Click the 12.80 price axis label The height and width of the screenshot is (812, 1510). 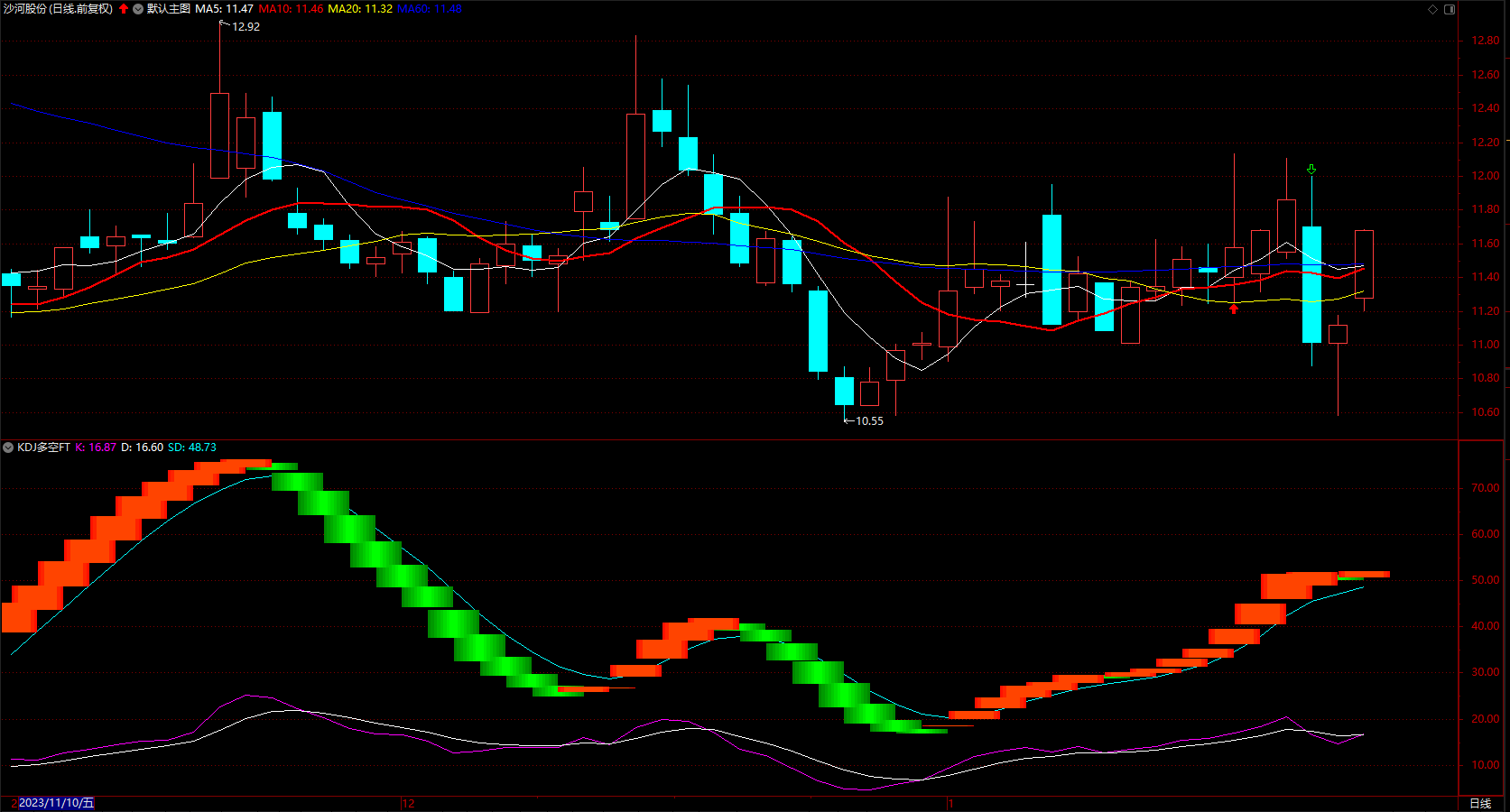coord(1486,41)
